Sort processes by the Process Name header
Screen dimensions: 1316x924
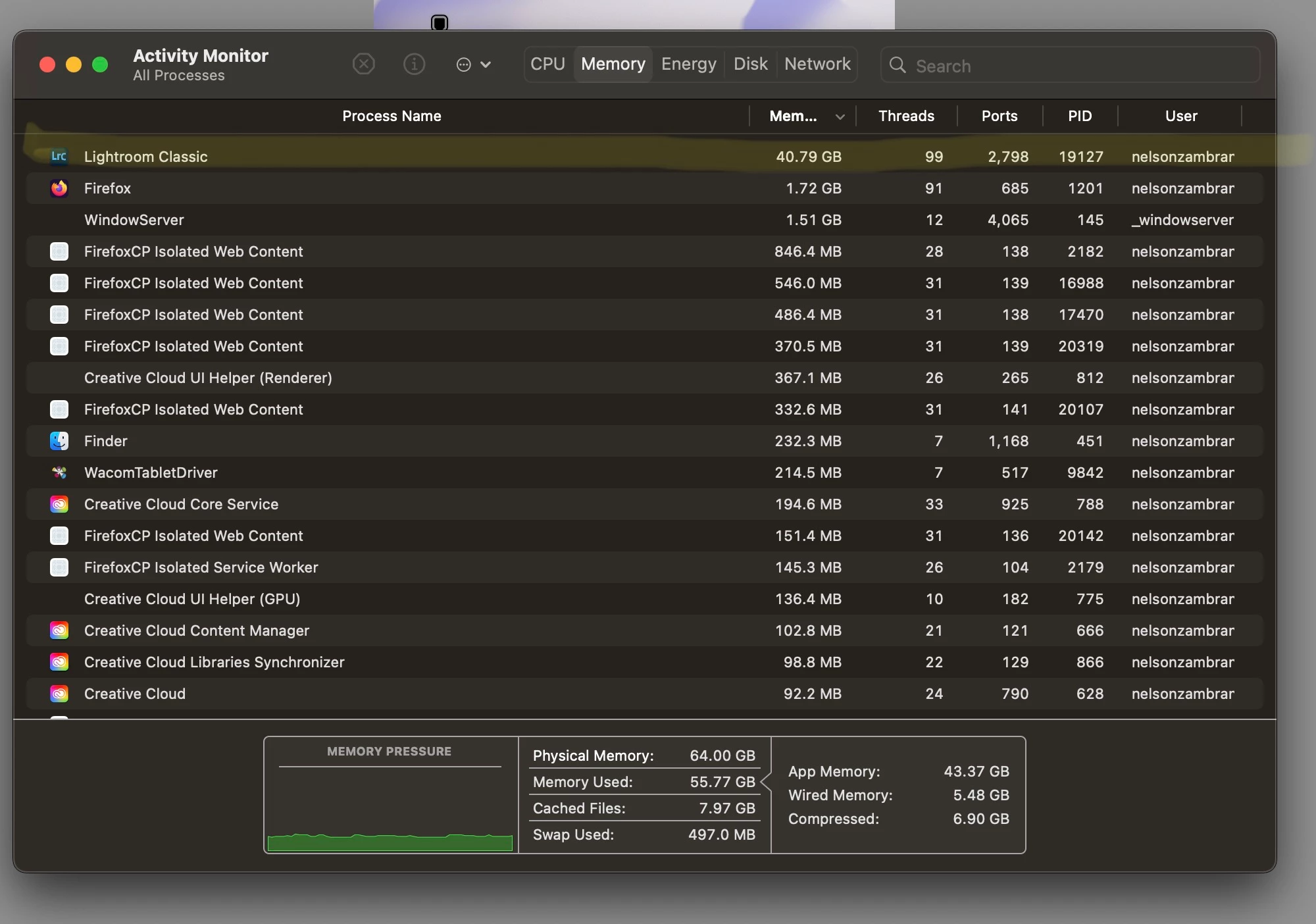[392, 116]
